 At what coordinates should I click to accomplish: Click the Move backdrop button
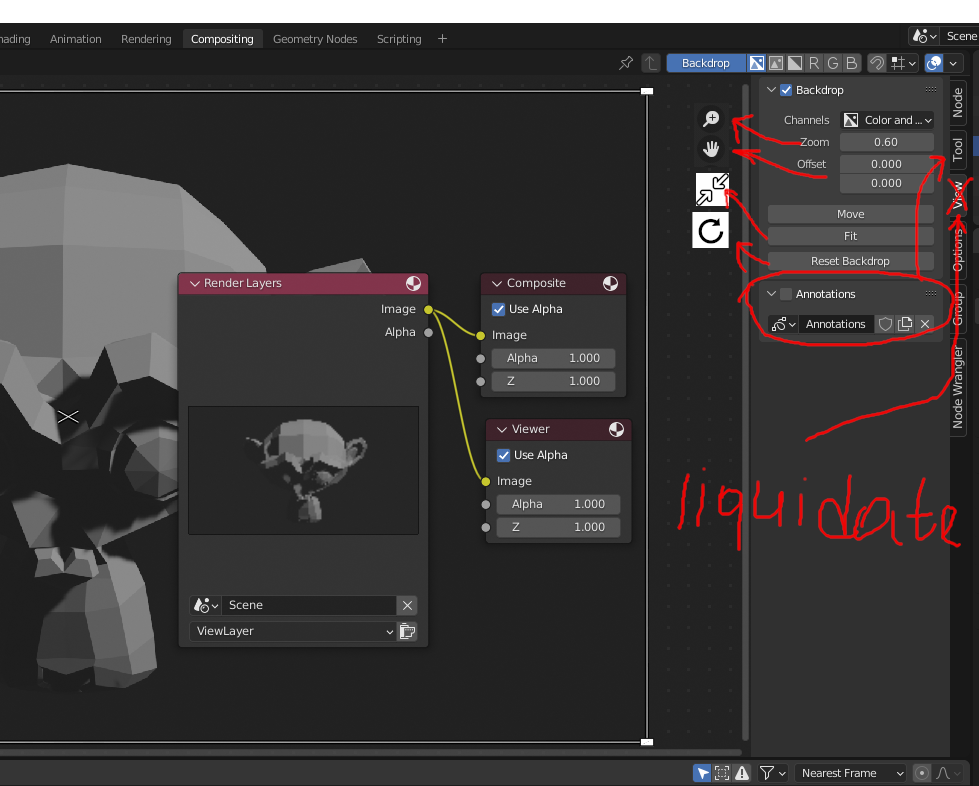[850, 214]
